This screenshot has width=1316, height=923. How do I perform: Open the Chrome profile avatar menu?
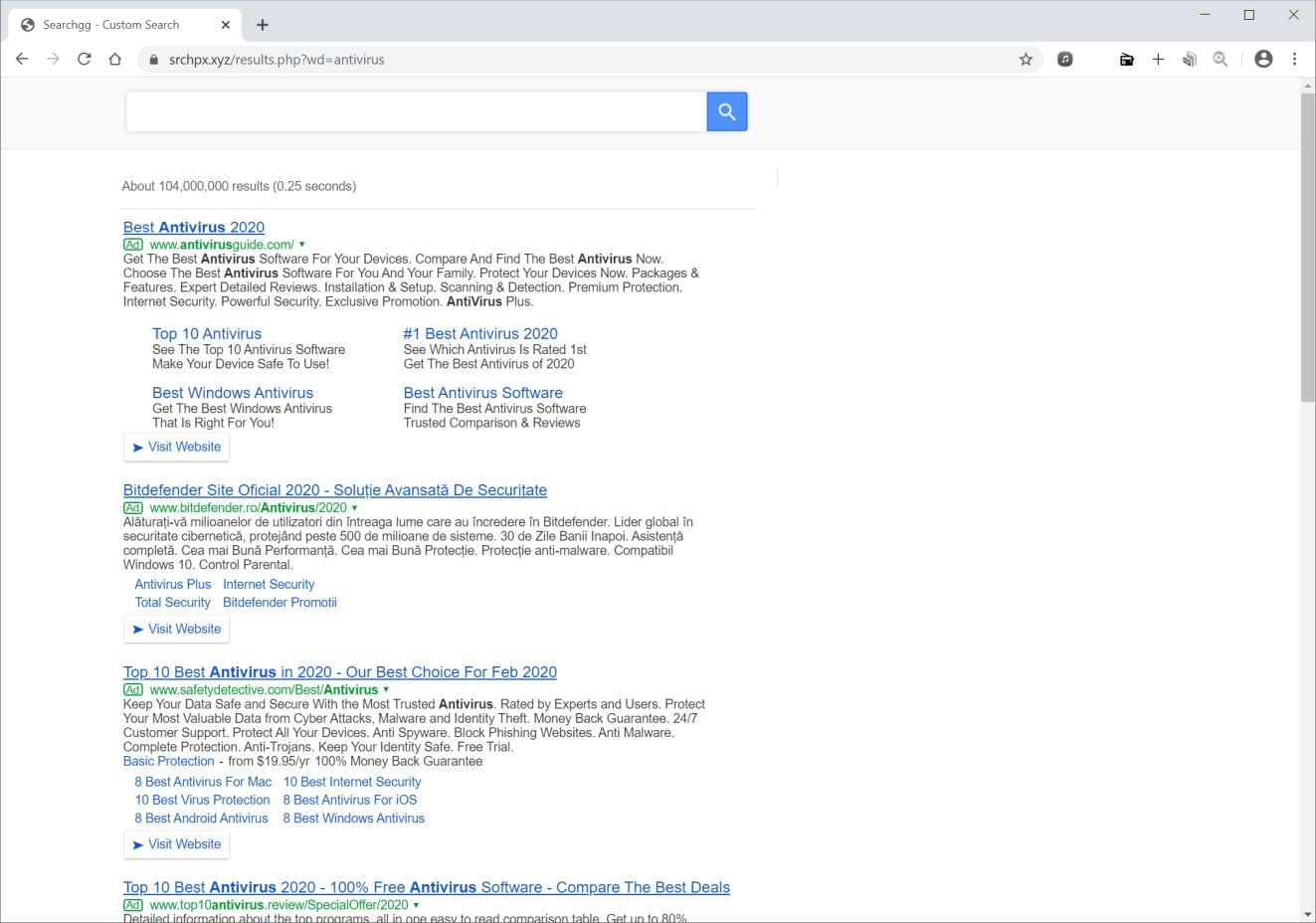pos(1263,60)
